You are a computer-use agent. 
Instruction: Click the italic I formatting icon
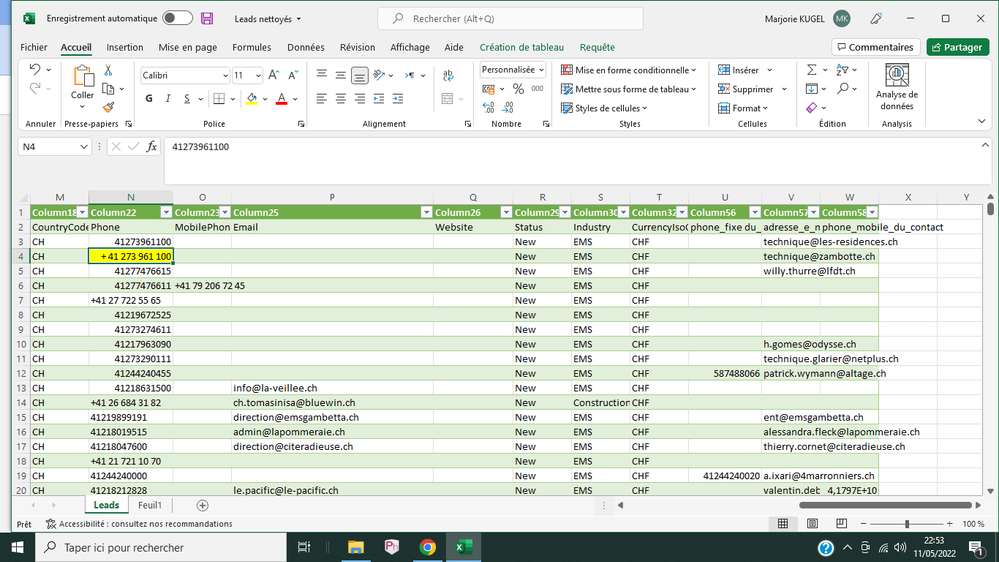168,98
